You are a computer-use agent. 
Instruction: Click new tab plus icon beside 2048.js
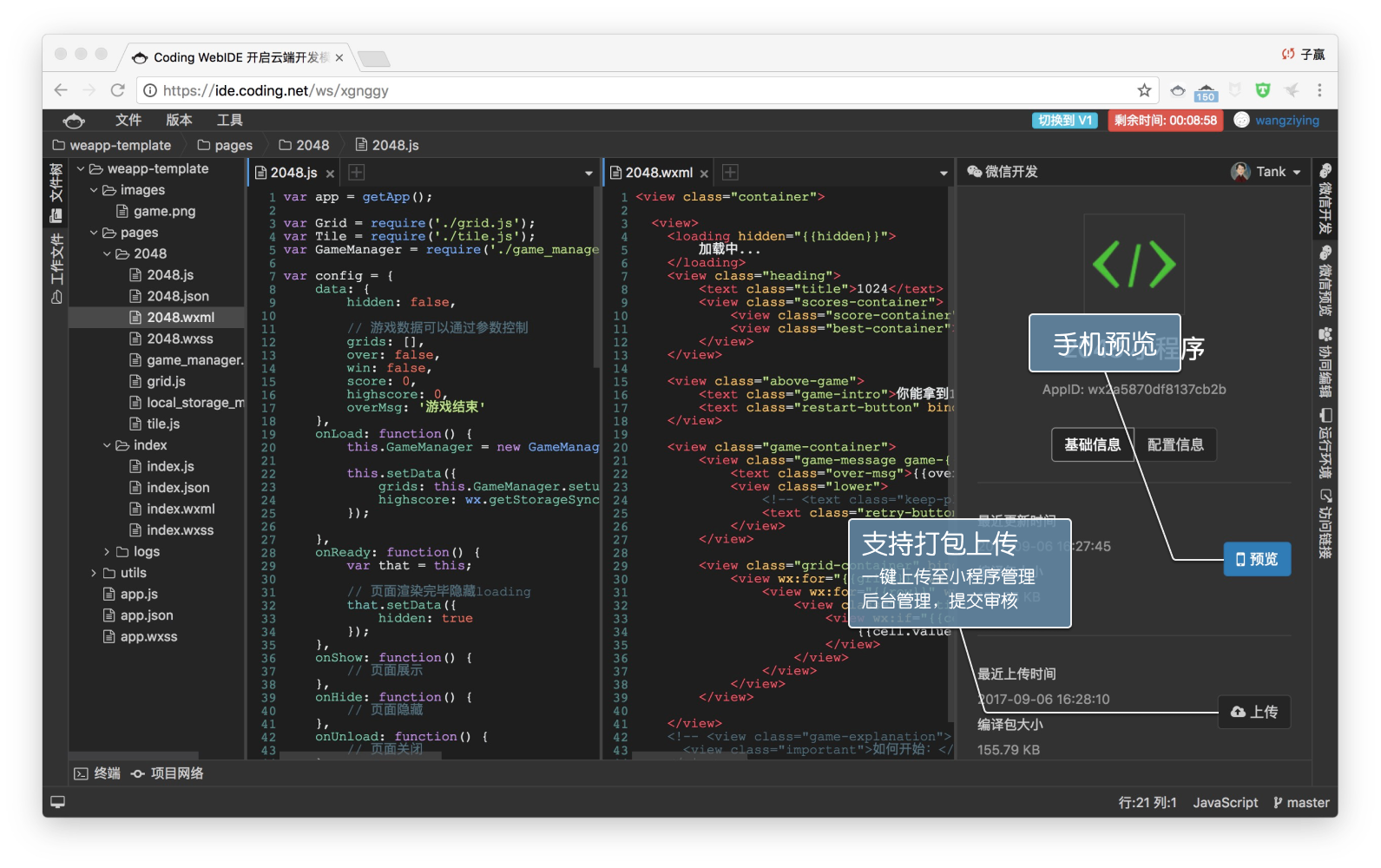pos(356,173)
